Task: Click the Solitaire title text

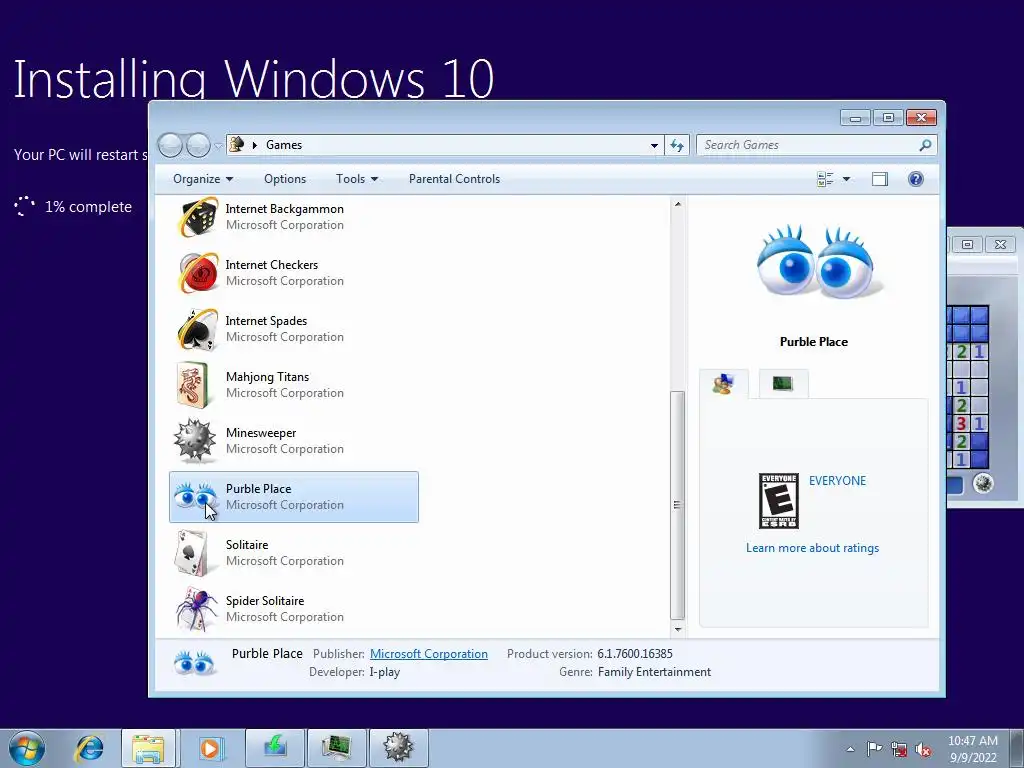Action: click(x=247, y=545)
